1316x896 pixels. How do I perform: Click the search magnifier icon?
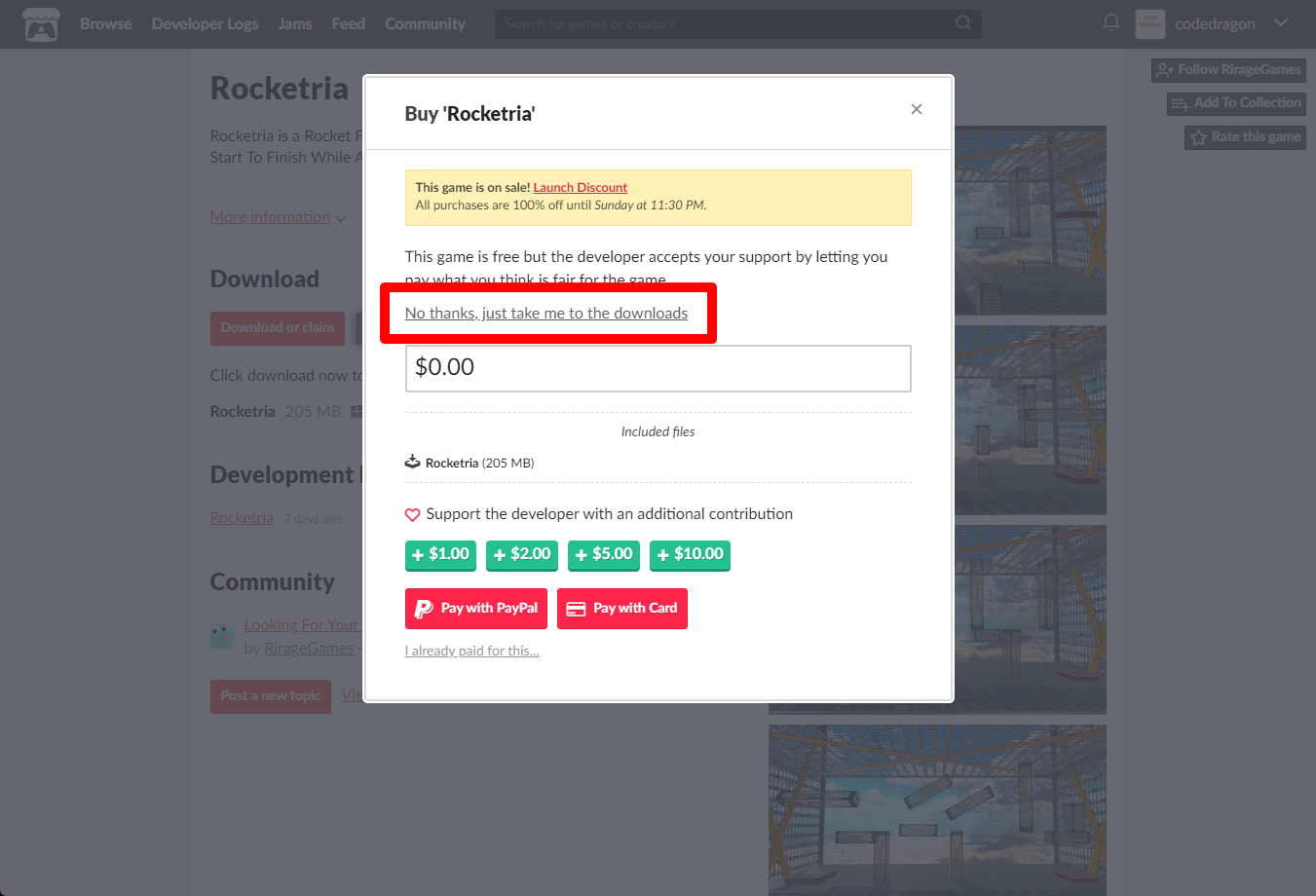tap(963, 22)
